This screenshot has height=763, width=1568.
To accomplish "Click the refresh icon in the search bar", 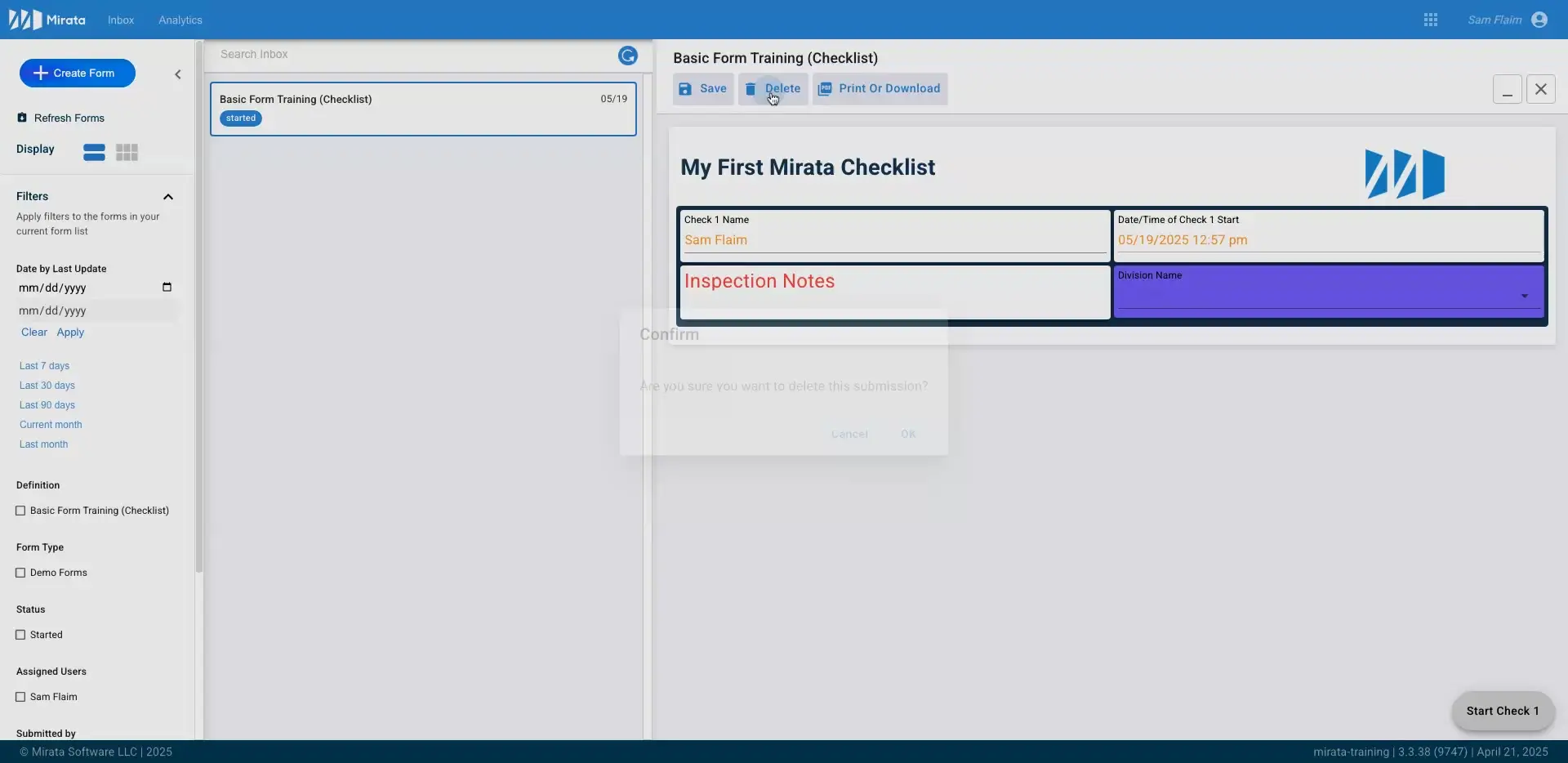I will 627,56.
